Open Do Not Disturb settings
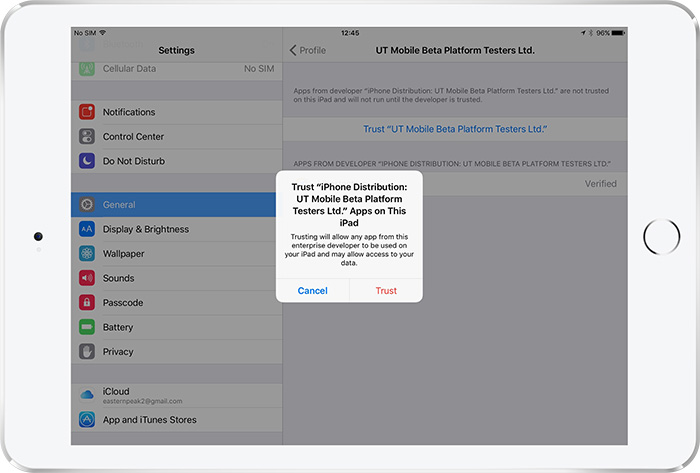 [x=176, y=161]
